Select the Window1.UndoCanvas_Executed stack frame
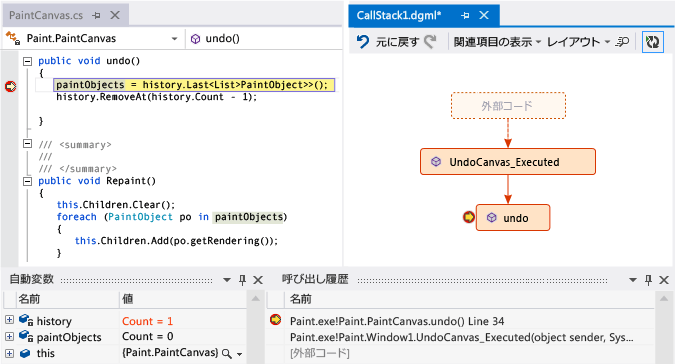 click(461, 337)
